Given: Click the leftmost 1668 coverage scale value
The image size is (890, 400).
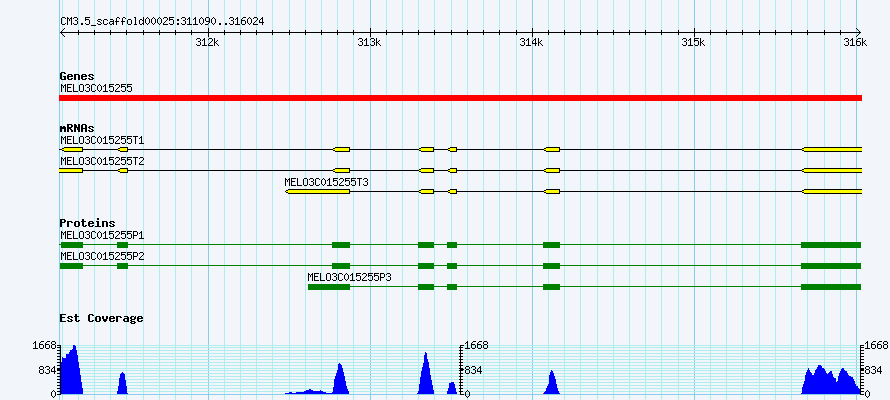Looking at the screenshot, I should pyautogui.click(x=45, y=345).
